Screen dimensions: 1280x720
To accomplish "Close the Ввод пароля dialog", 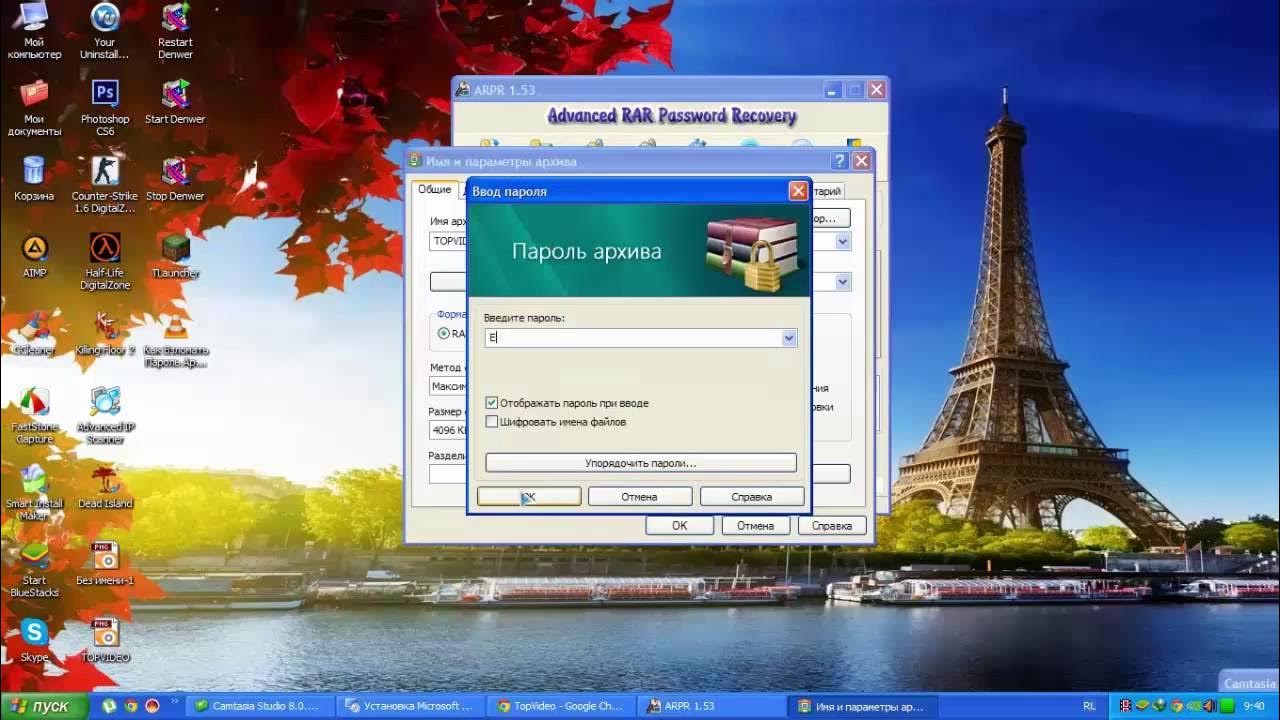I will [x=798, y=191].
